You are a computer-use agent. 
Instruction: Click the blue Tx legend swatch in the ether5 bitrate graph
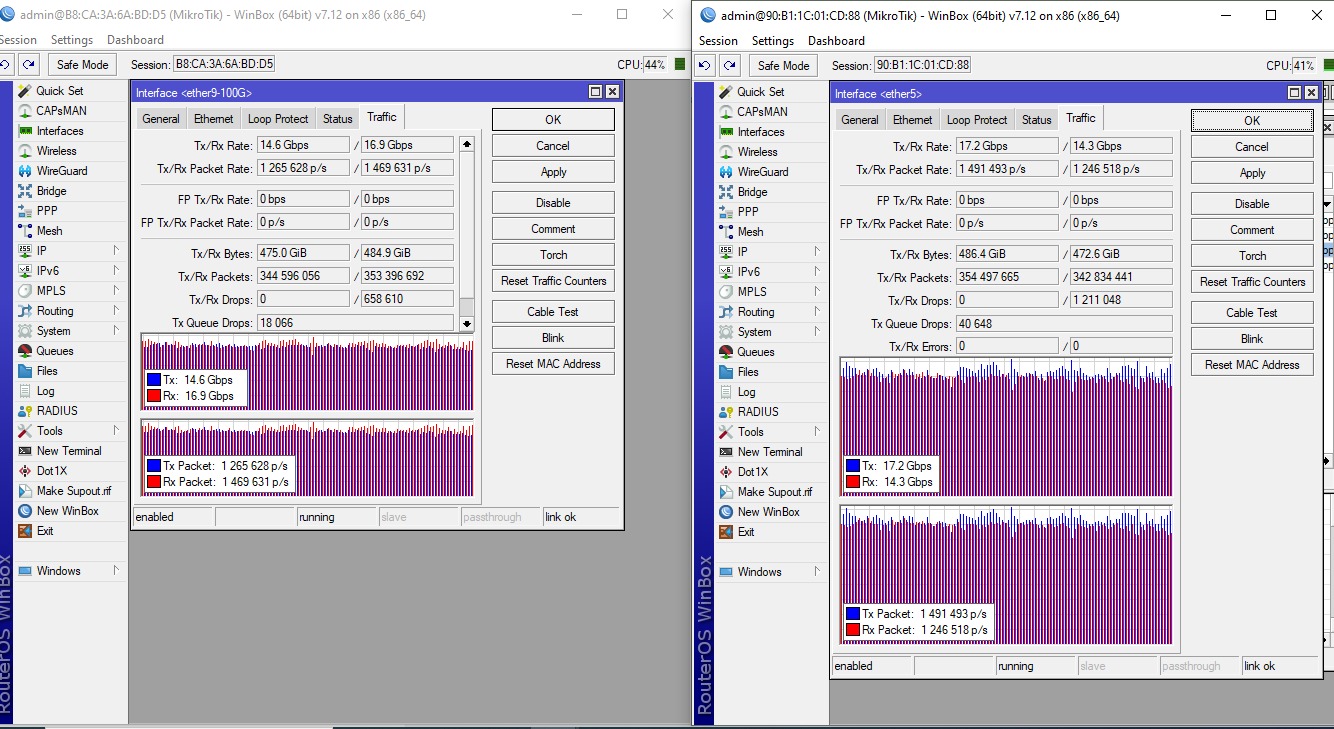852,466
